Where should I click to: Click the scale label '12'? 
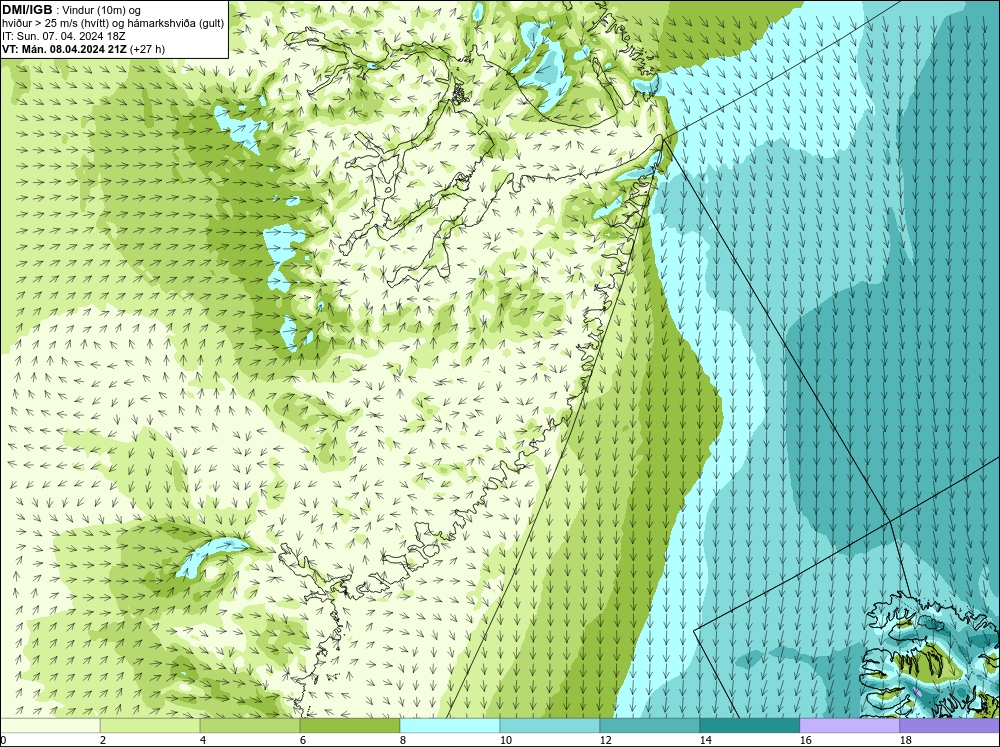(x=606, y=740)
